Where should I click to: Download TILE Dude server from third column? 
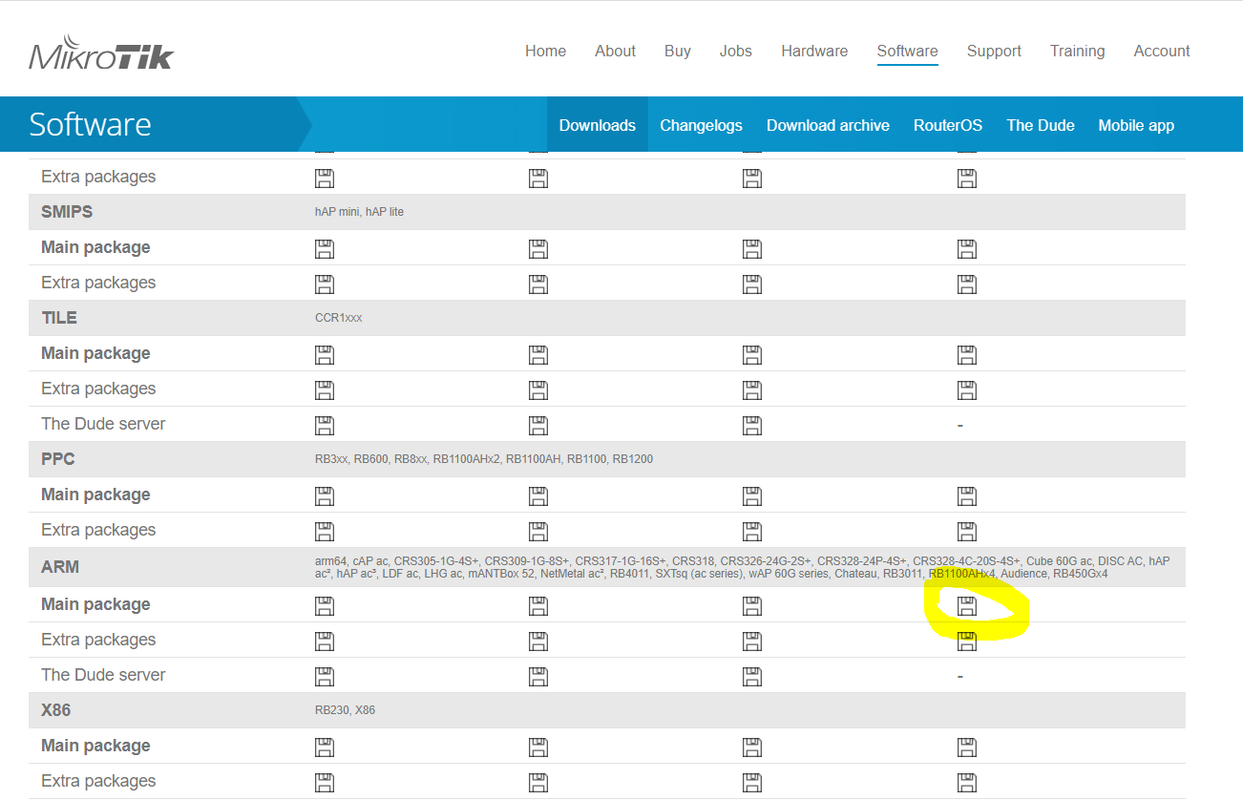point(752,425)
